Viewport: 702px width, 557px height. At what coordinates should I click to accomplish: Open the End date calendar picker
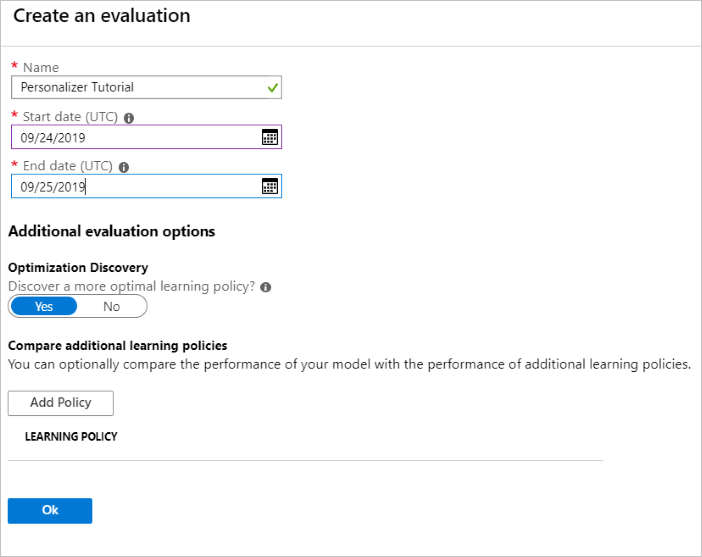point(269,186)
